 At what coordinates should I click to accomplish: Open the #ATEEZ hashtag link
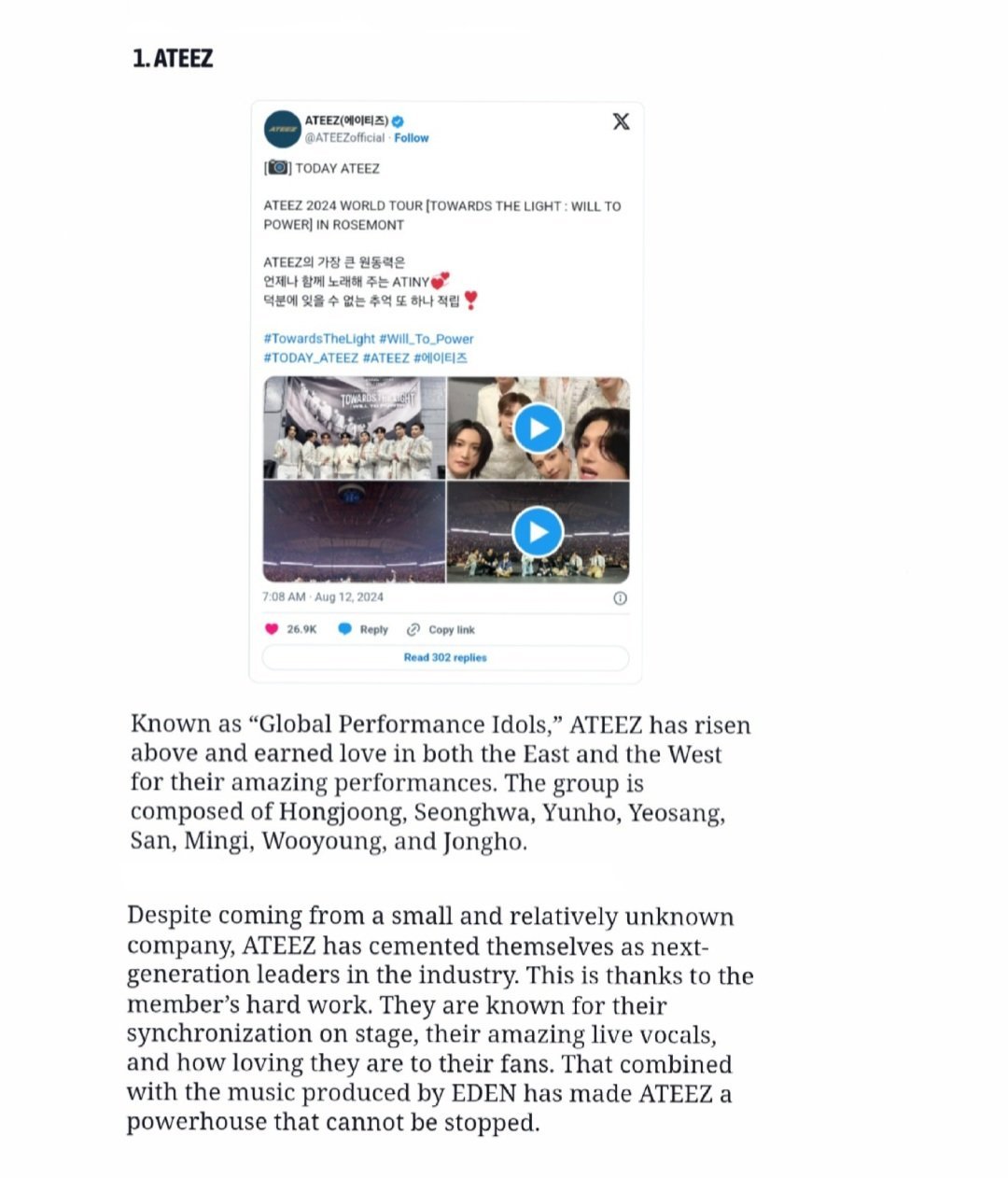click(385, 358)
